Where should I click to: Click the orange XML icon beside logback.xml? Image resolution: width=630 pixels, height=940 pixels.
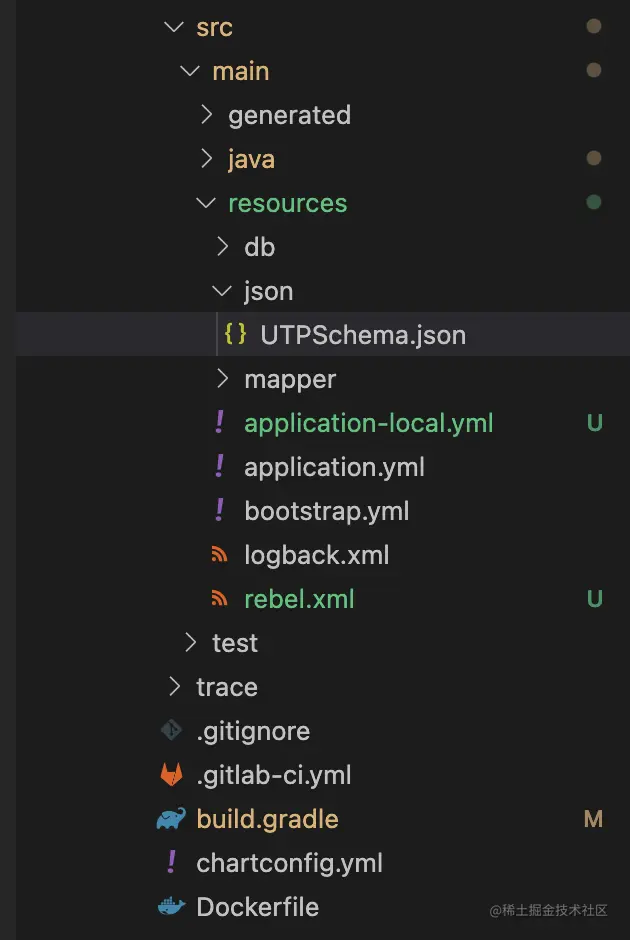click(x=220, y=555)
